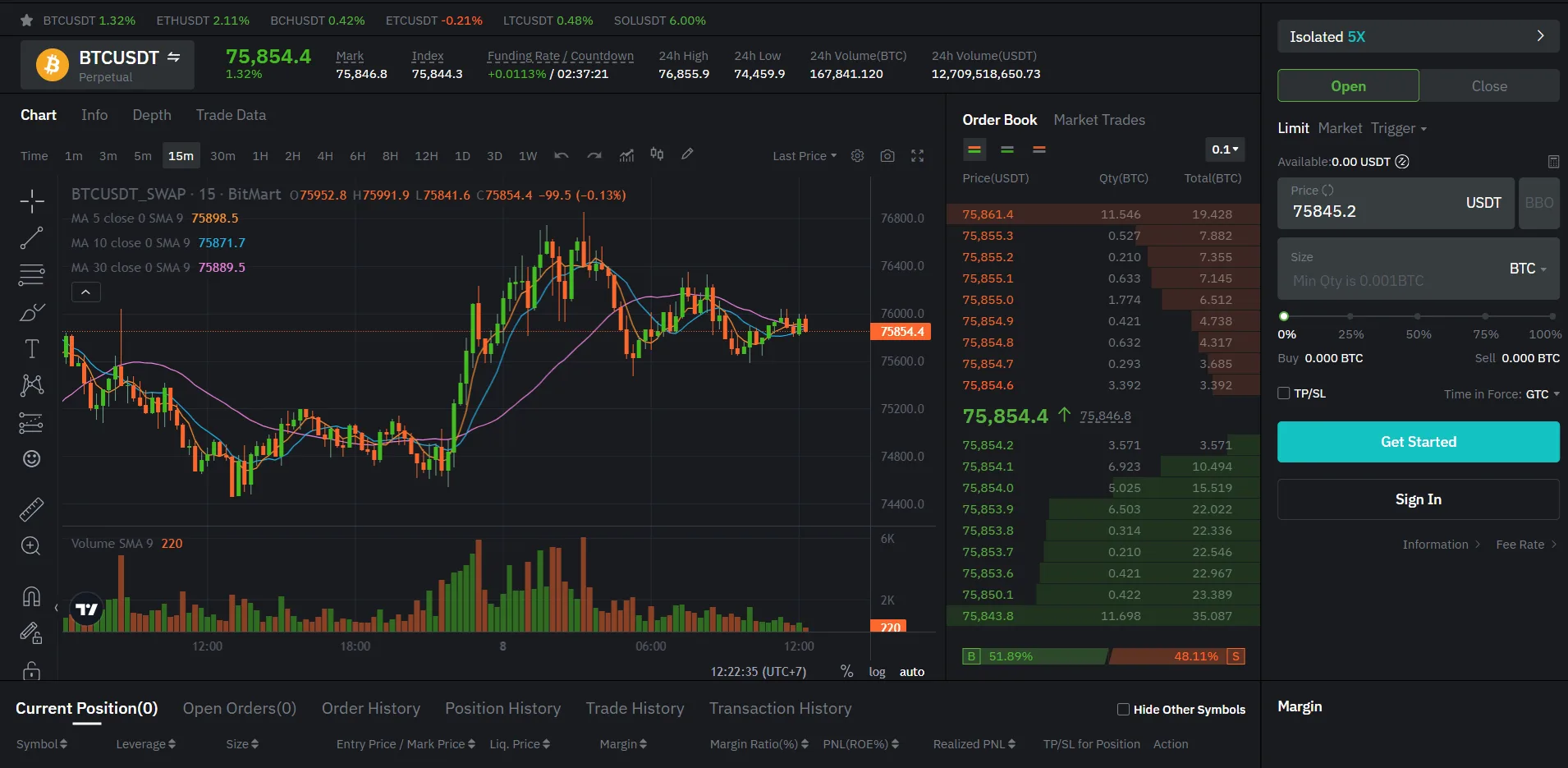
Task: Select Open position mode
Action: [1348, 85]
